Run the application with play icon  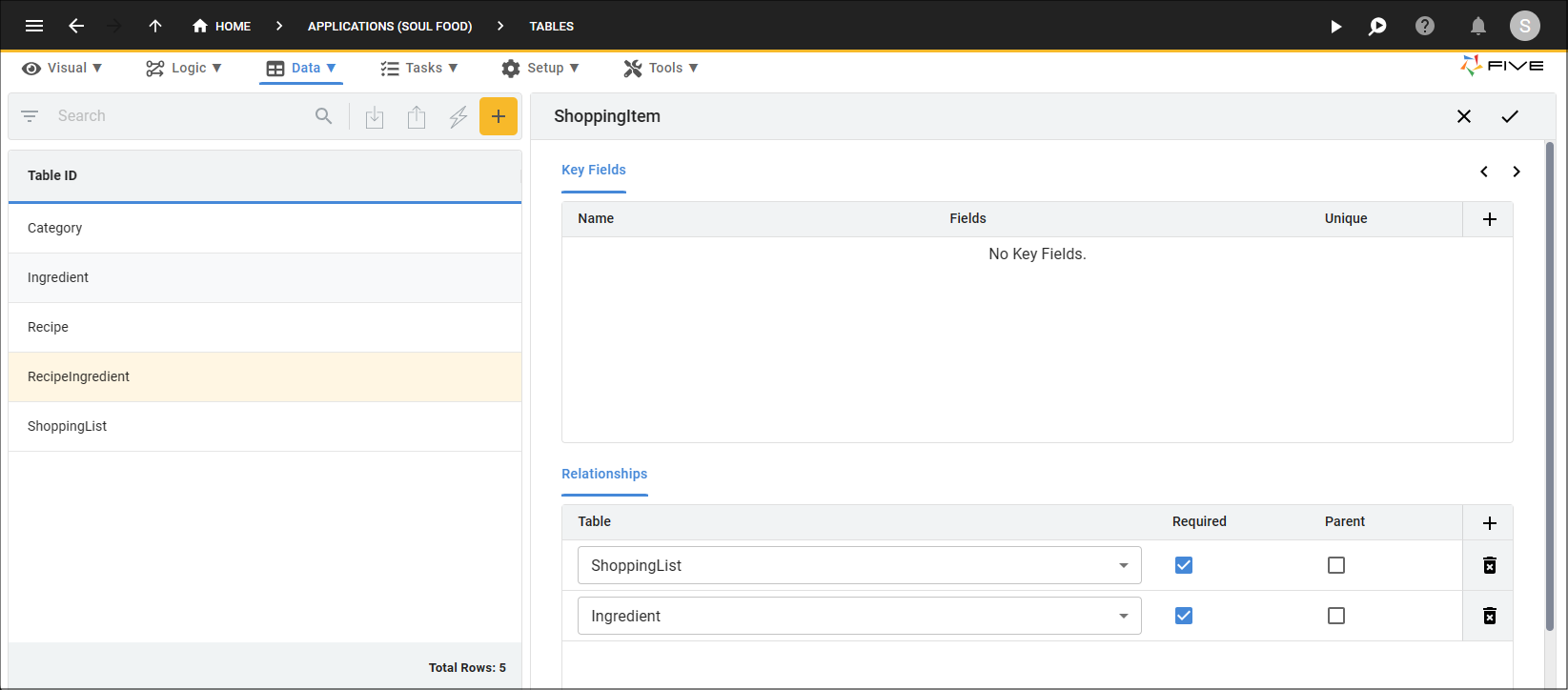pyautogui.click(x=1336, y=27)
